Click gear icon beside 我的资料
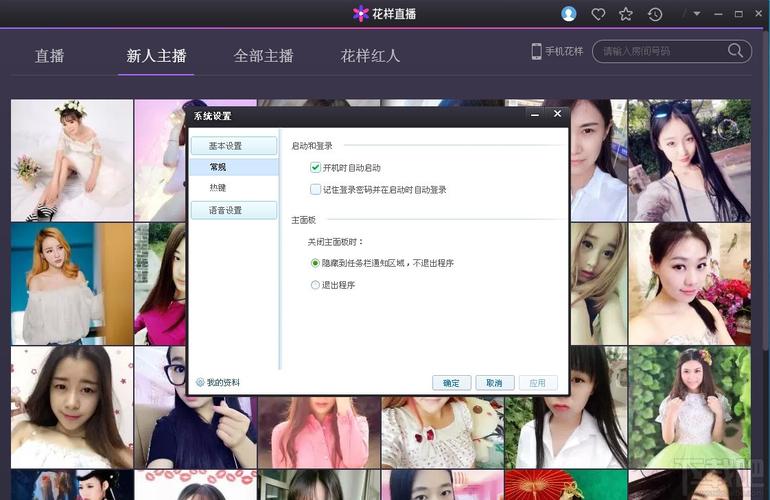 pyautogui.click(x=200, y=382)
